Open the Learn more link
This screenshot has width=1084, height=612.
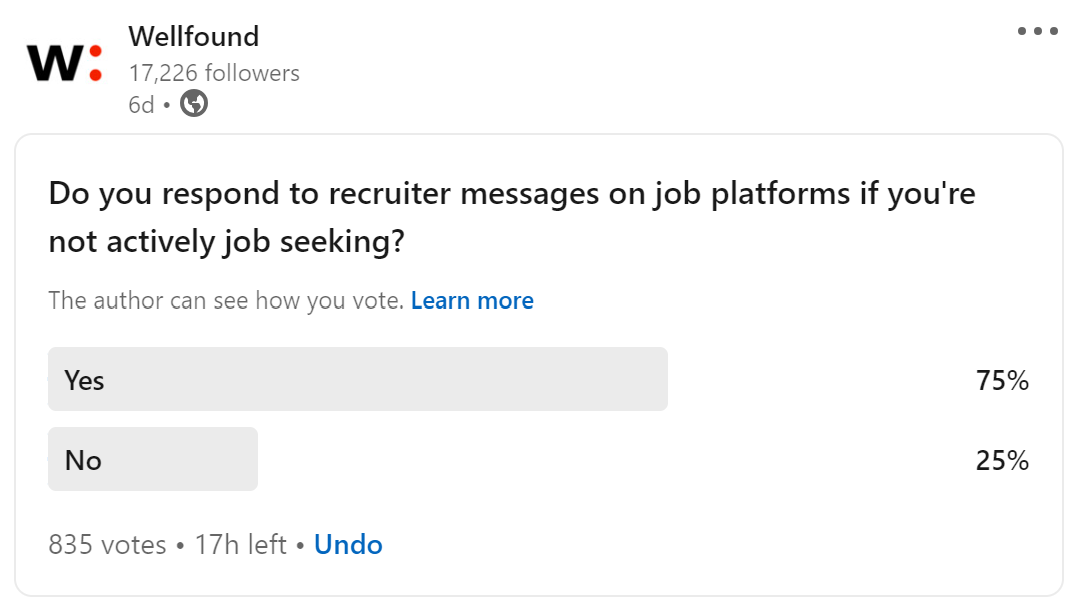[472, 301]
